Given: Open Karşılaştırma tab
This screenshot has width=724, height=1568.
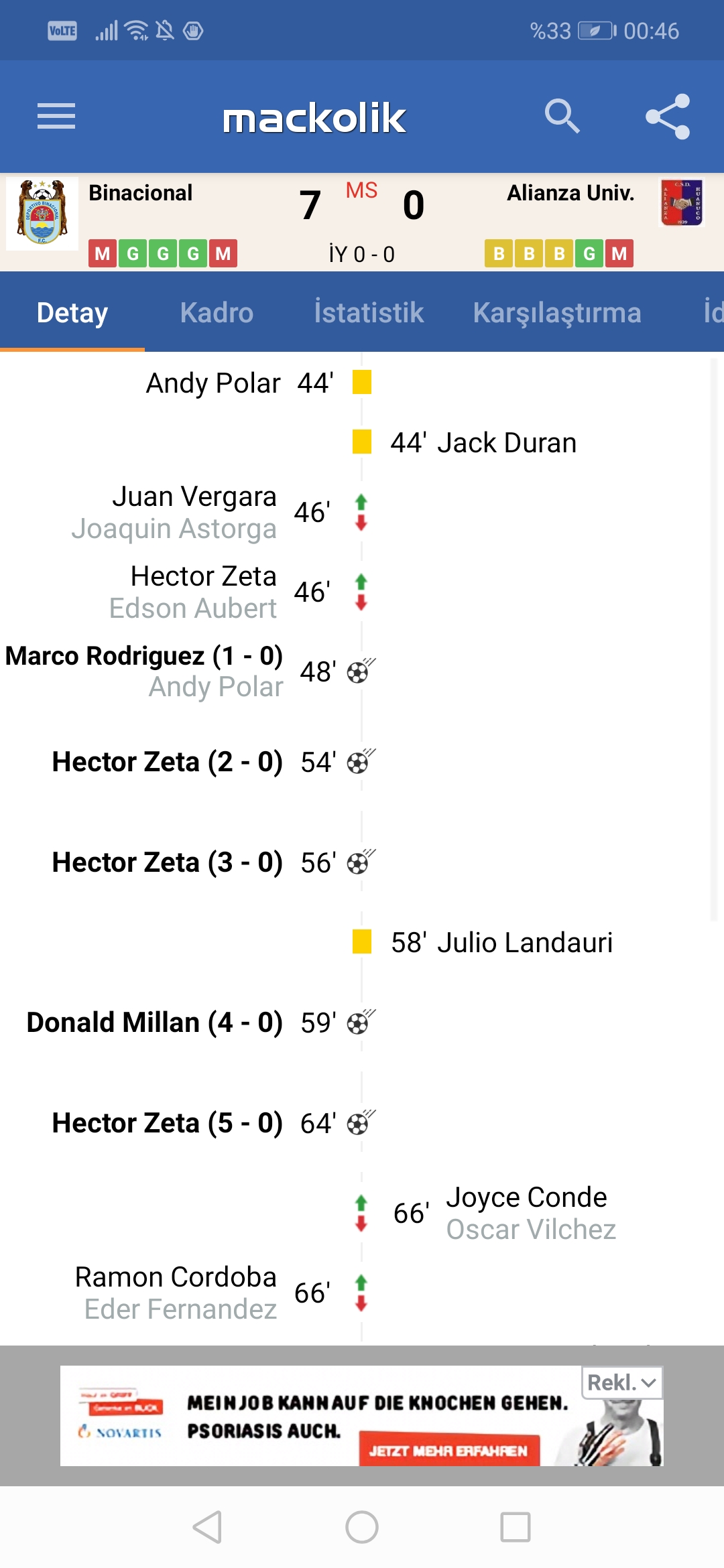Looking at the screenshot, I should pyautogui.click(x=557, y=313).
